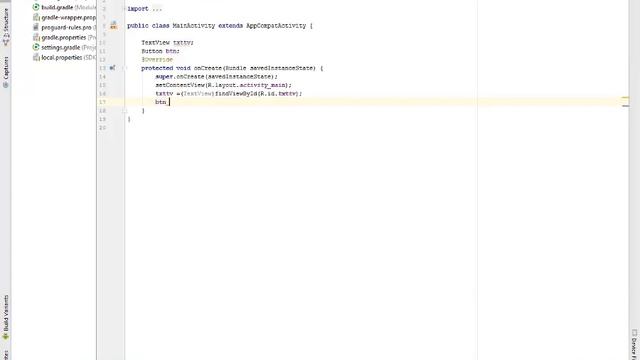Click the build.gradle file icon

pos(36,7)
